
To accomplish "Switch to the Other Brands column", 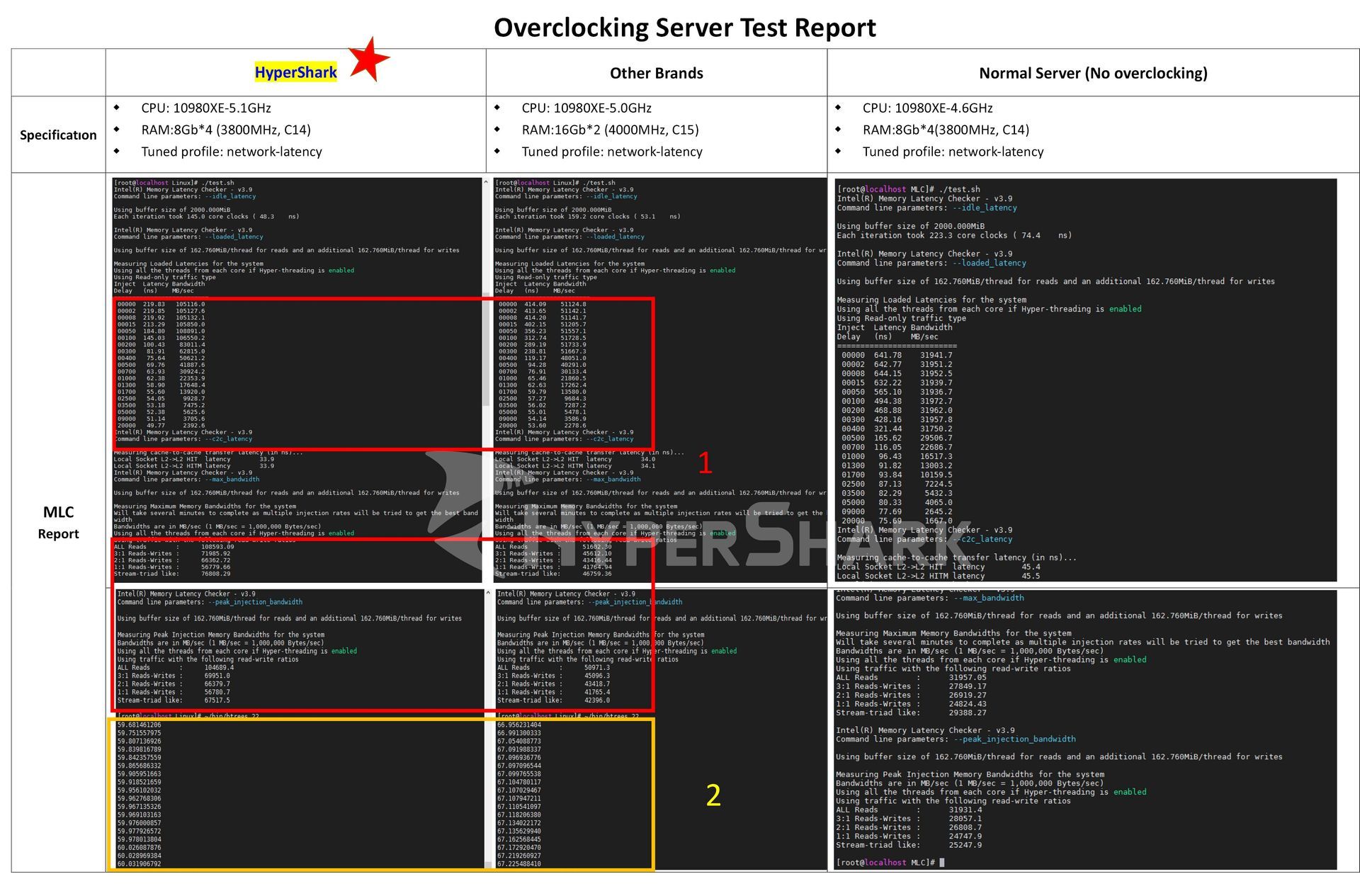I will pyautogui.click(x=656, y=73).
